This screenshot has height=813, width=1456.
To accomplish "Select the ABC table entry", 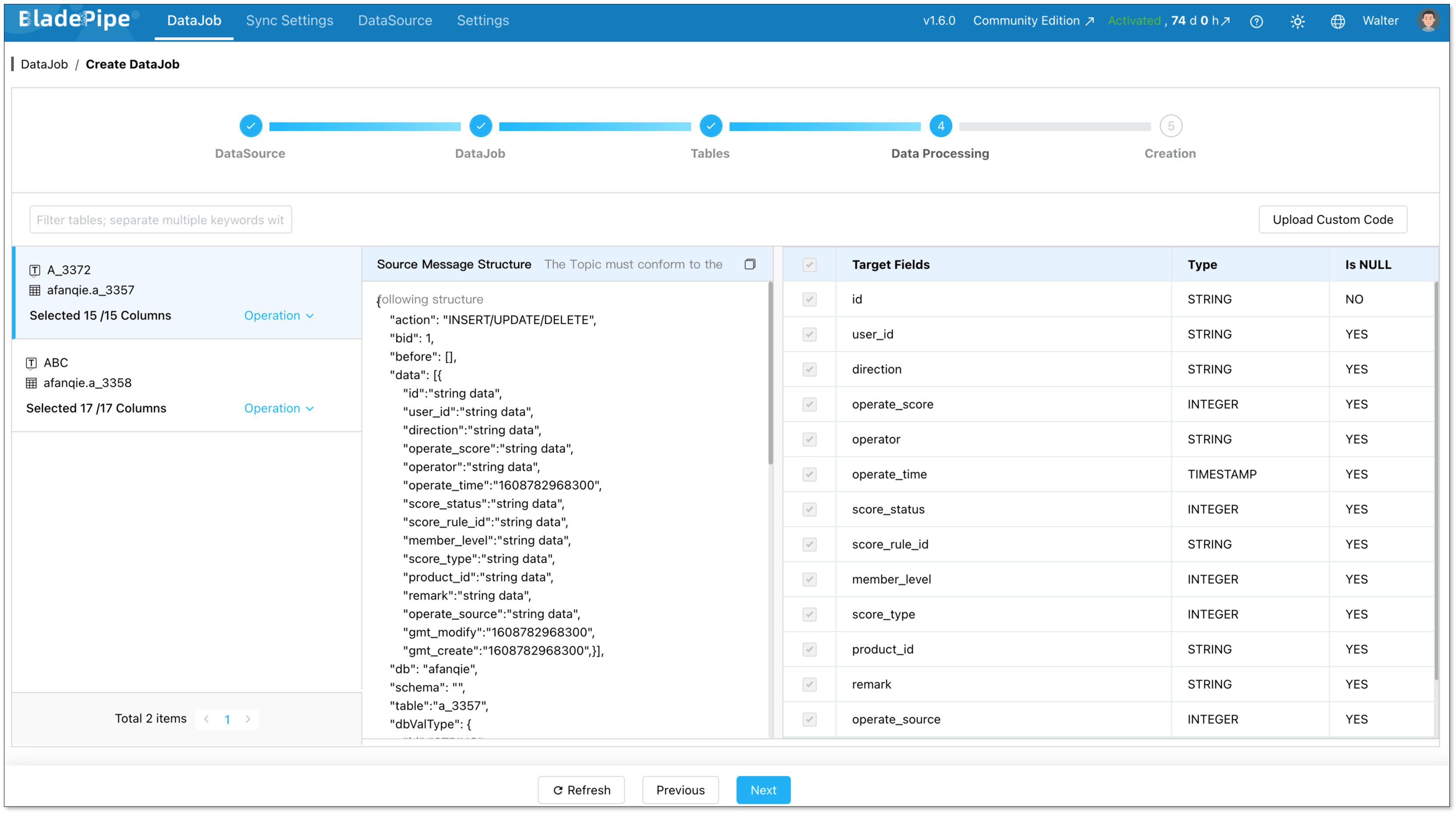I will pos(187,385).
